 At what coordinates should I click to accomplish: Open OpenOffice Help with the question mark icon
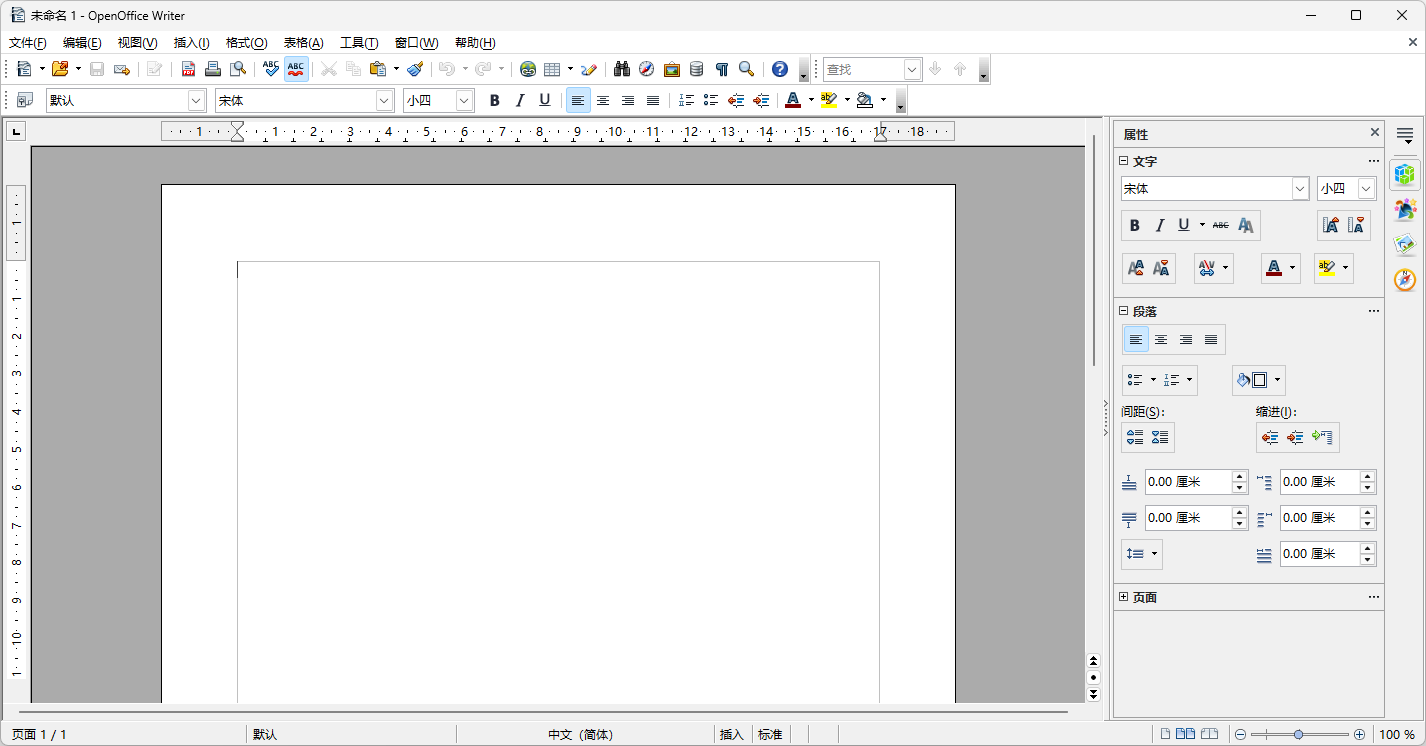coord(780,69)
